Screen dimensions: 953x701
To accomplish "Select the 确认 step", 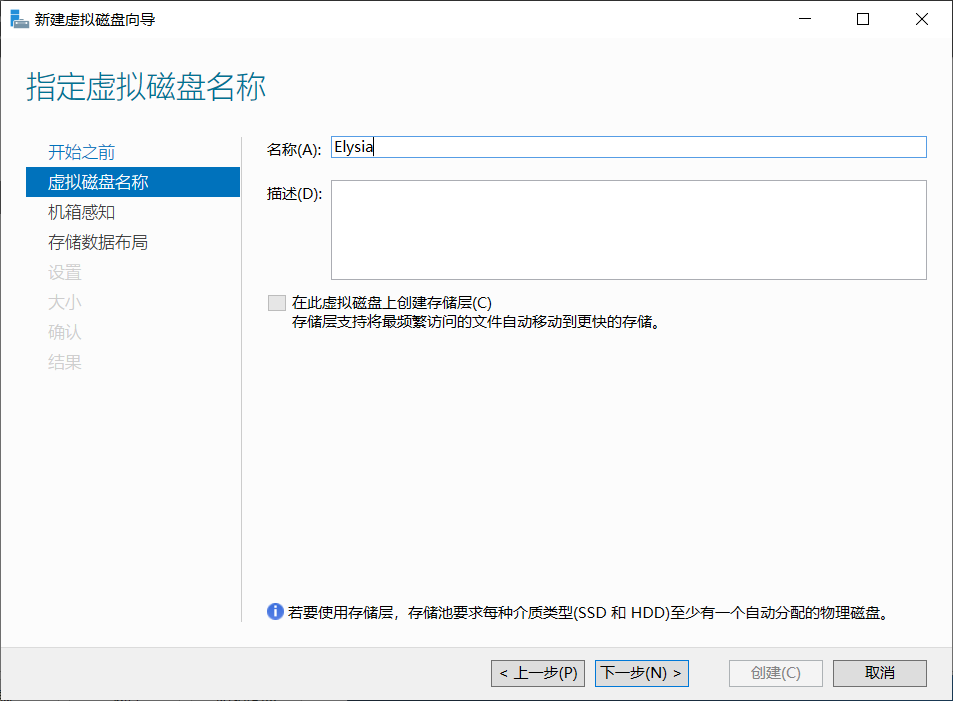I will 64,332.
